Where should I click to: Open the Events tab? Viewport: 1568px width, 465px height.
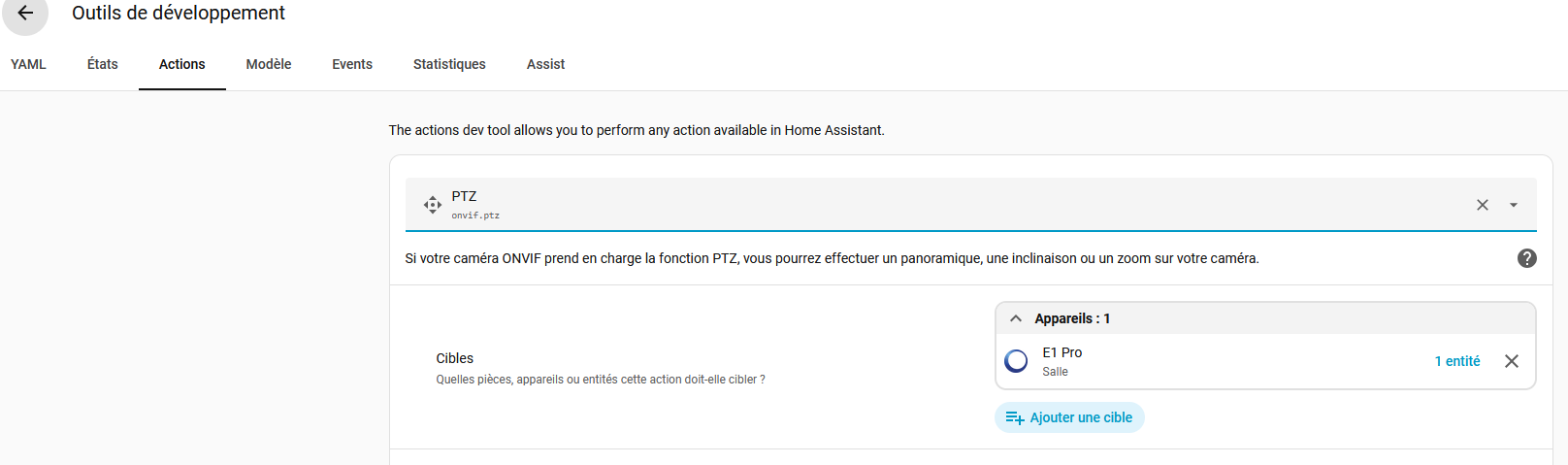click(352, 64)
